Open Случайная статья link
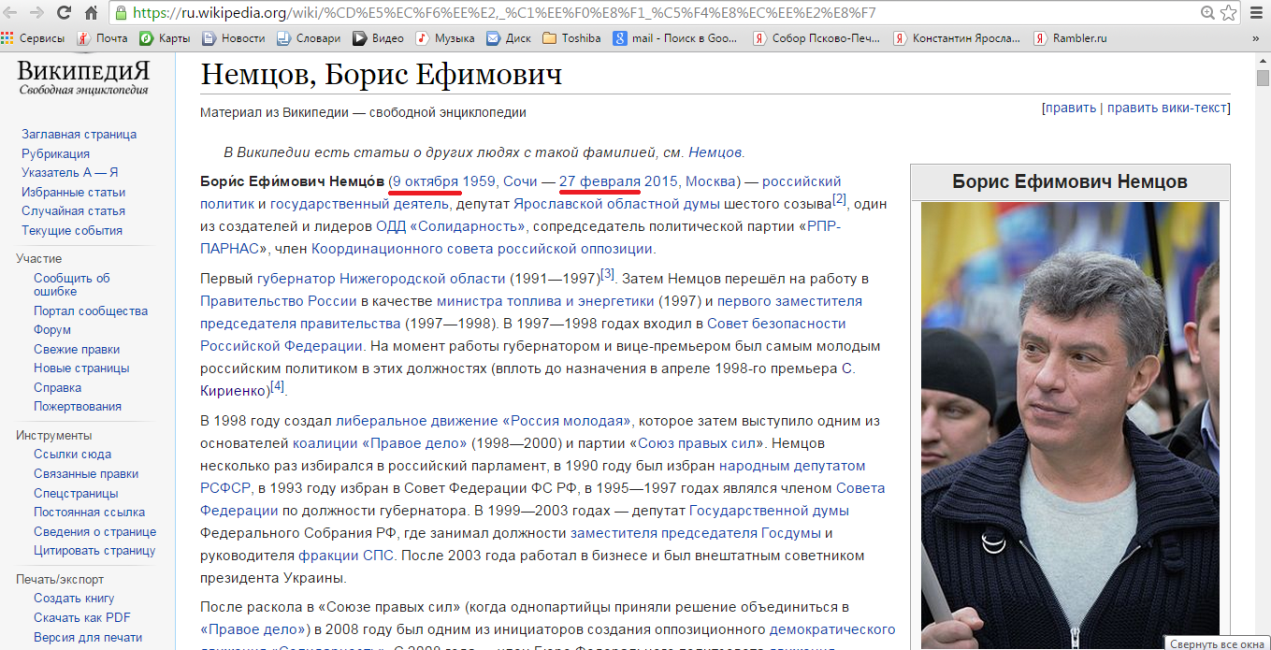The image size is (1271, 650). (73, 211)
